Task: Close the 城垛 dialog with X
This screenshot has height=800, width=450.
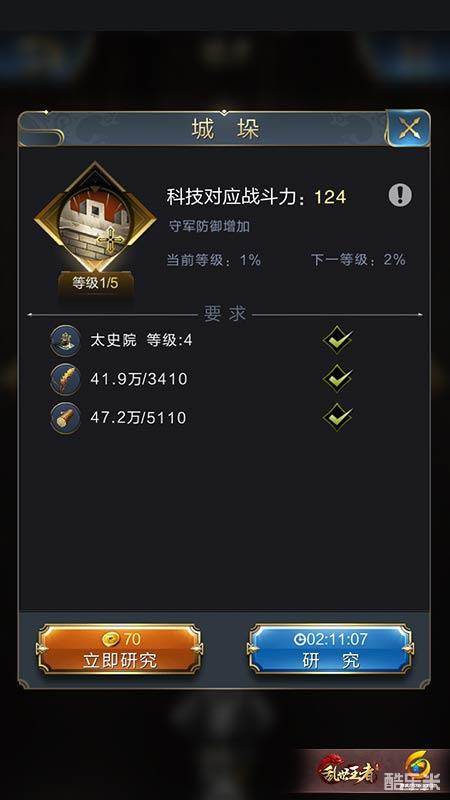Action: point(408,128)
